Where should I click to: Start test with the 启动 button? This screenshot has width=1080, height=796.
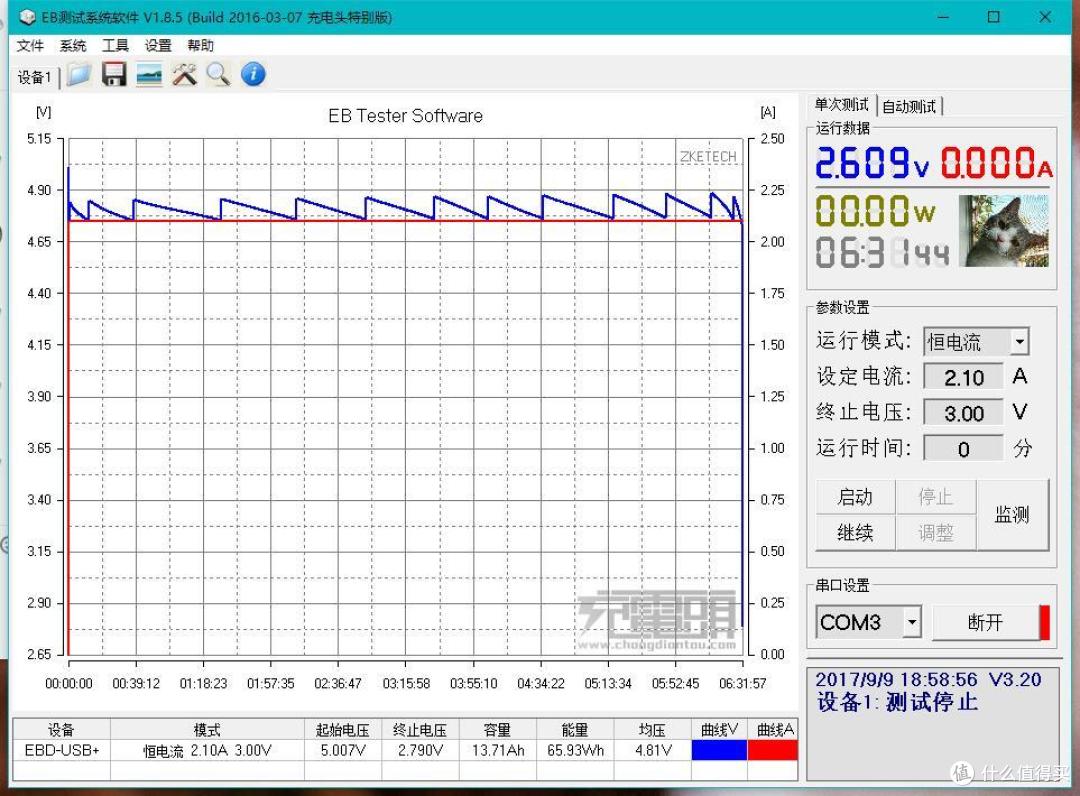[855, 496]
